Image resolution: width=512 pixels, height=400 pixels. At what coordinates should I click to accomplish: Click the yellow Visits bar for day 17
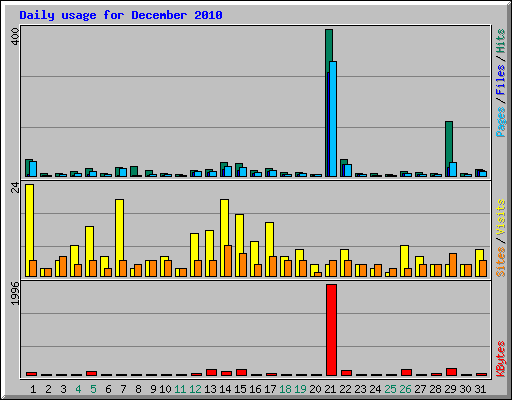point(269,239)
